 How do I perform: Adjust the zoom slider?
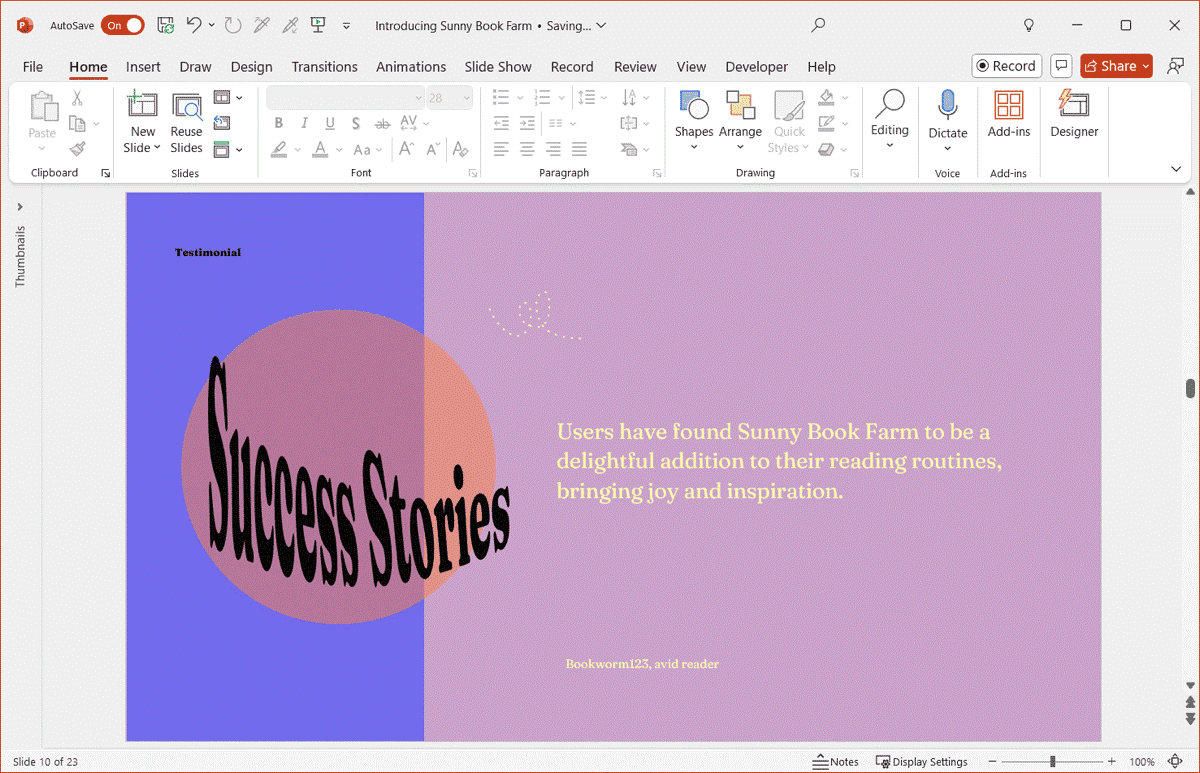coord(1052,762)
